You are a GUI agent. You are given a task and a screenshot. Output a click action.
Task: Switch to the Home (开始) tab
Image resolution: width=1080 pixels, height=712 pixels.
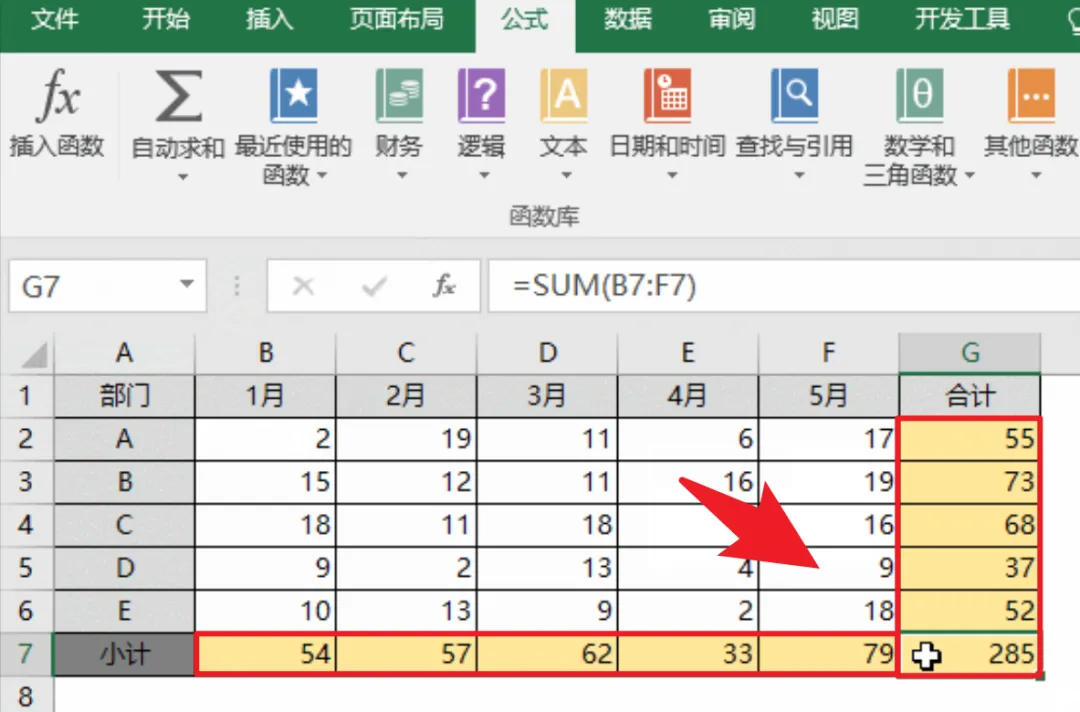coord(165,19)
